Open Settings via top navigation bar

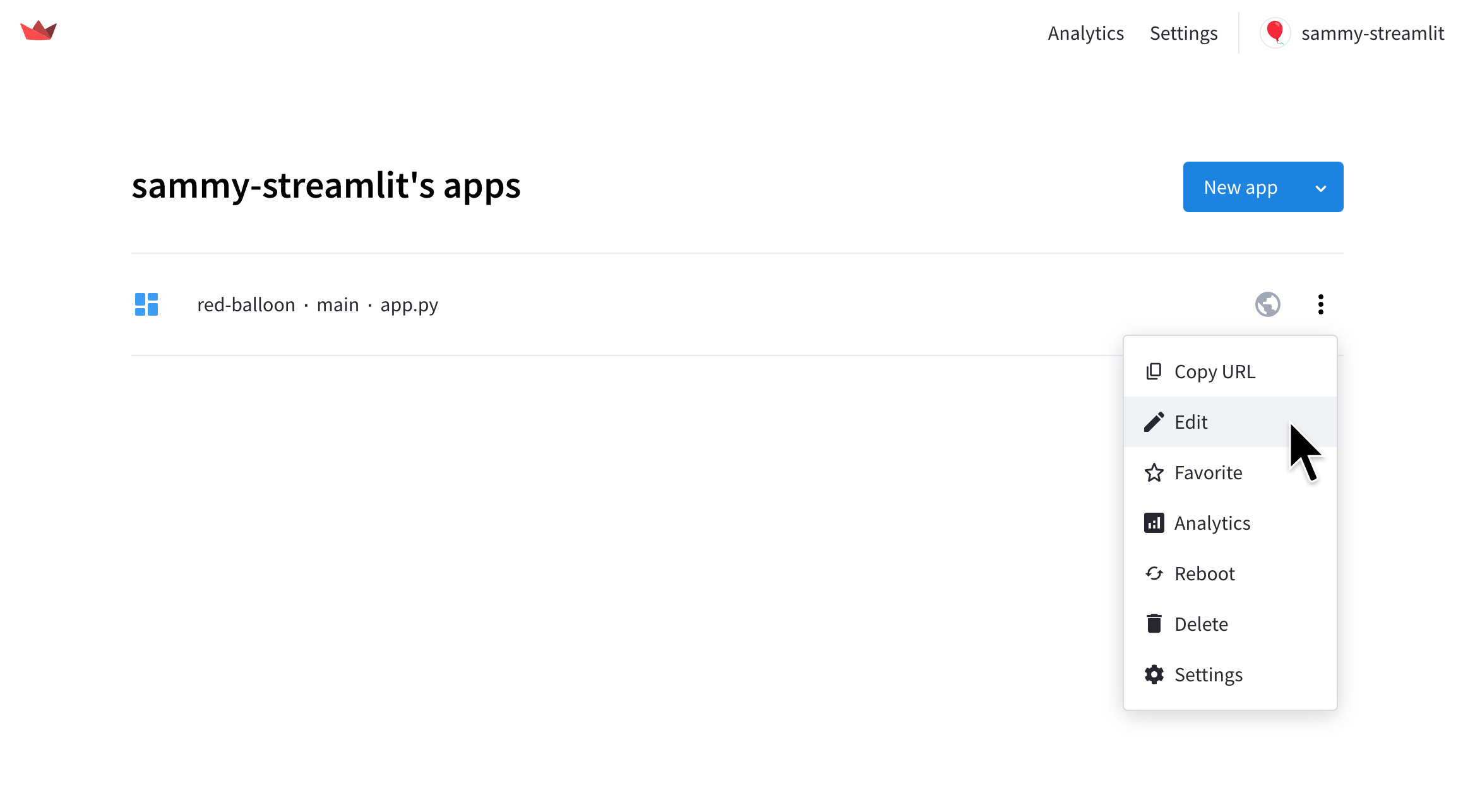pos(1183,33)
